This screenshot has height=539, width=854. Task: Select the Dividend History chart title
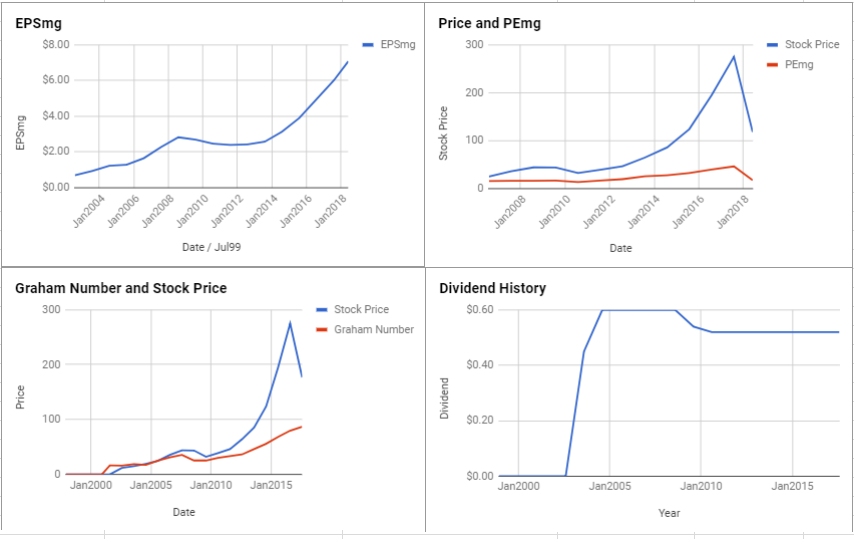[x=492, y=288]
